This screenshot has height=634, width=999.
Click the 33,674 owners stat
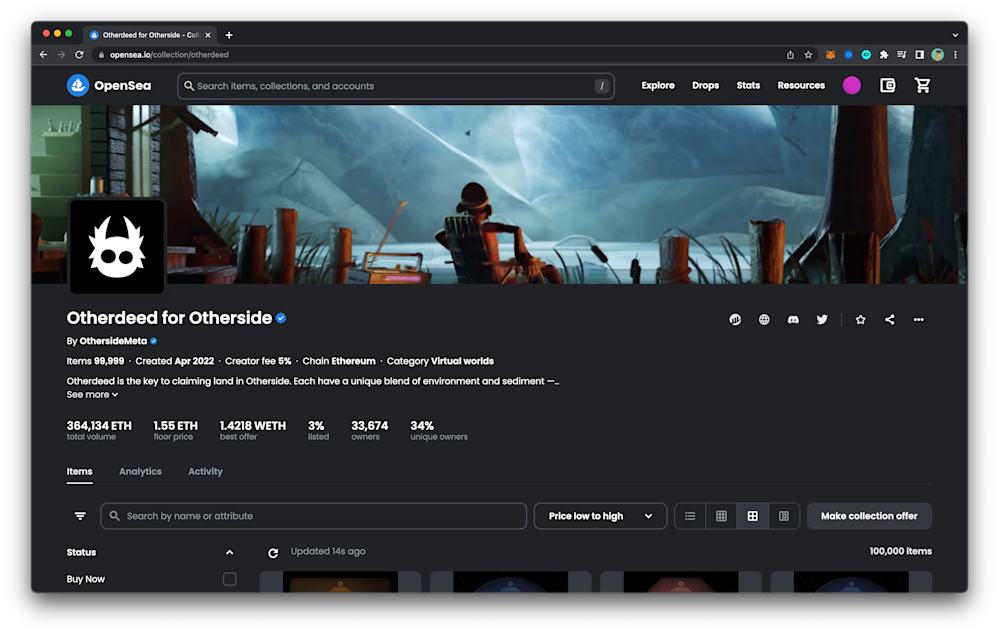click(370, 430)
